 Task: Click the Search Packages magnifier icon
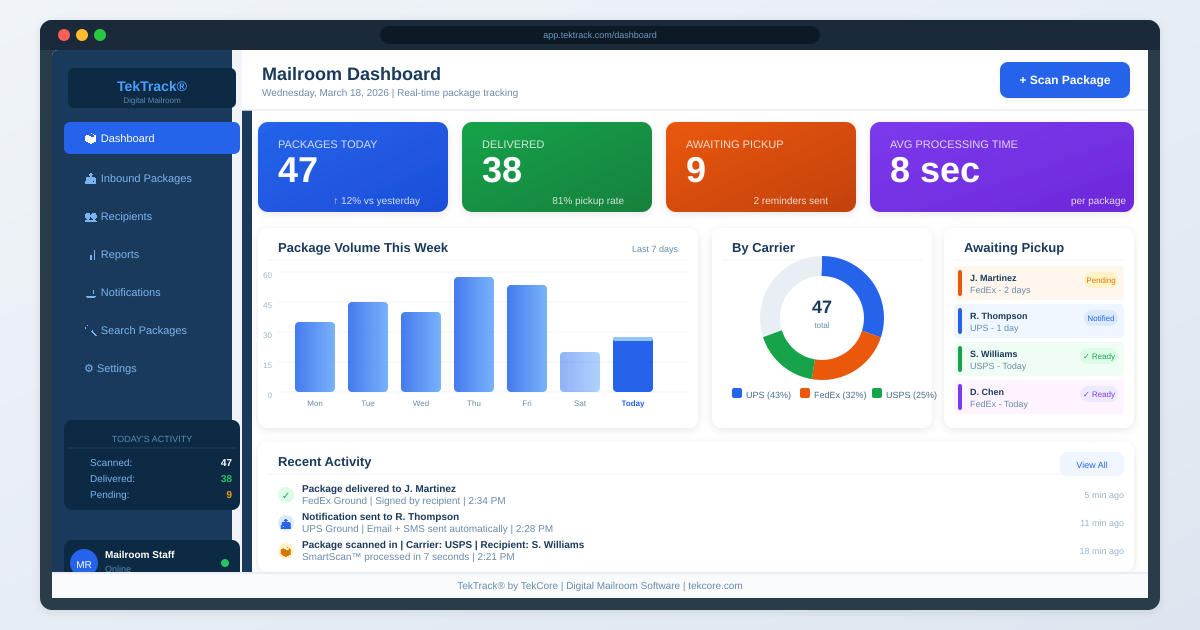(x=91, y=331)
